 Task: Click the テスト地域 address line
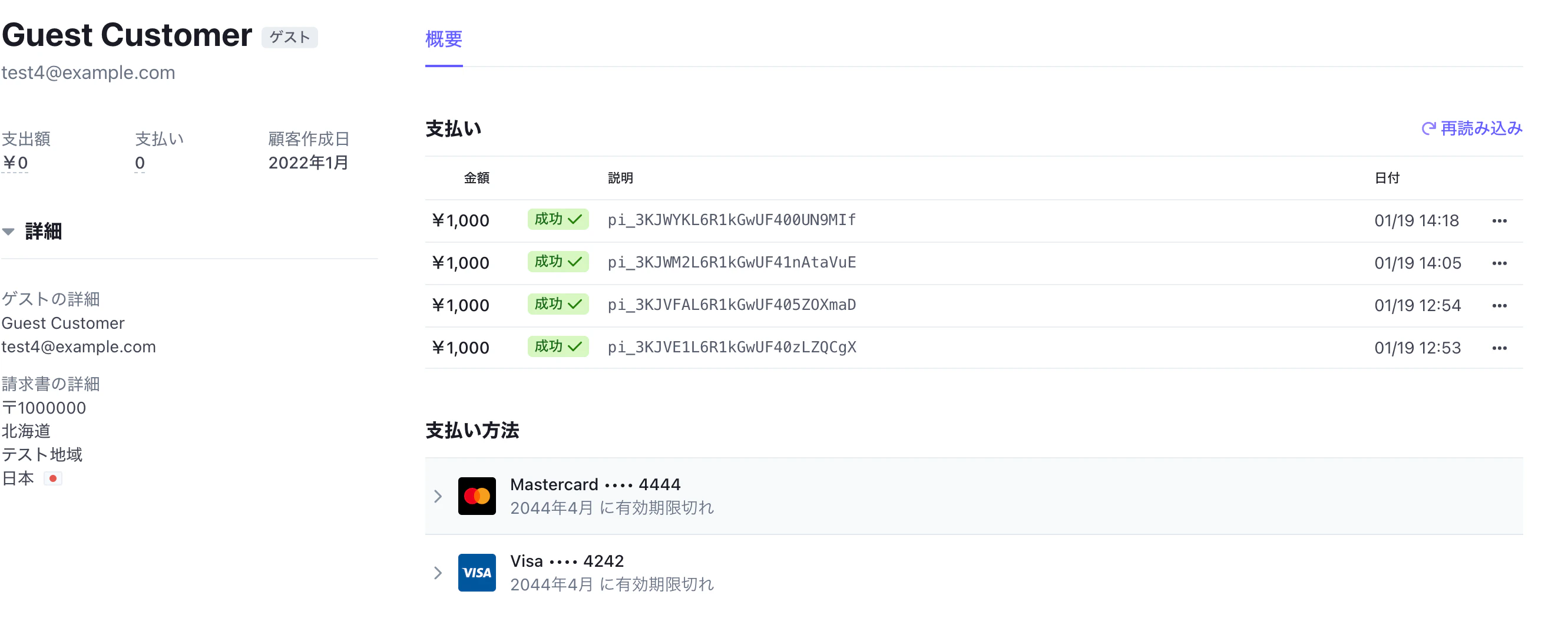click(42, 455)
